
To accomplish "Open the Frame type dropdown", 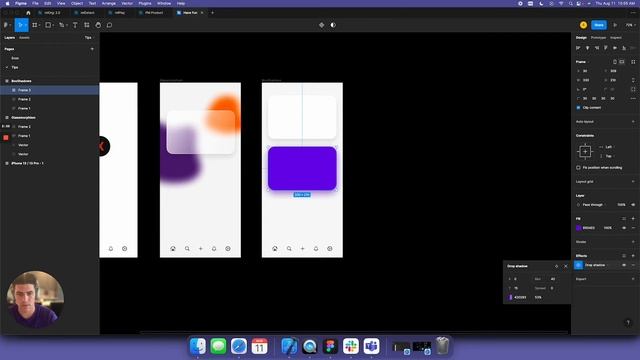I will tap(582, 62).
